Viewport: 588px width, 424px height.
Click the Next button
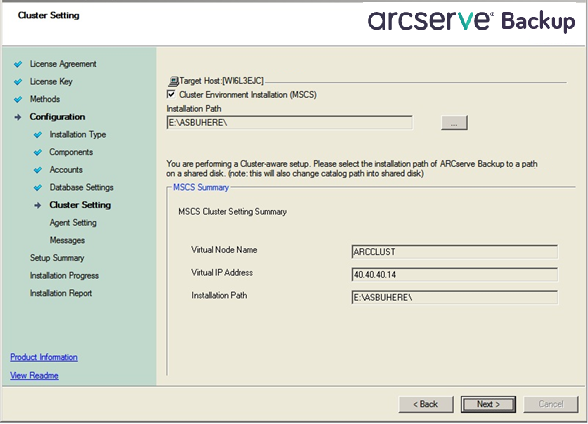(x=488, y=404)
